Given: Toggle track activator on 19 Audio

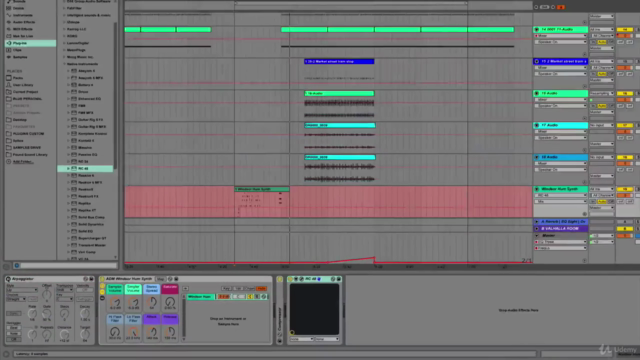Looking at the screenshot, I should pyautogui.click(x=624, y=93).
